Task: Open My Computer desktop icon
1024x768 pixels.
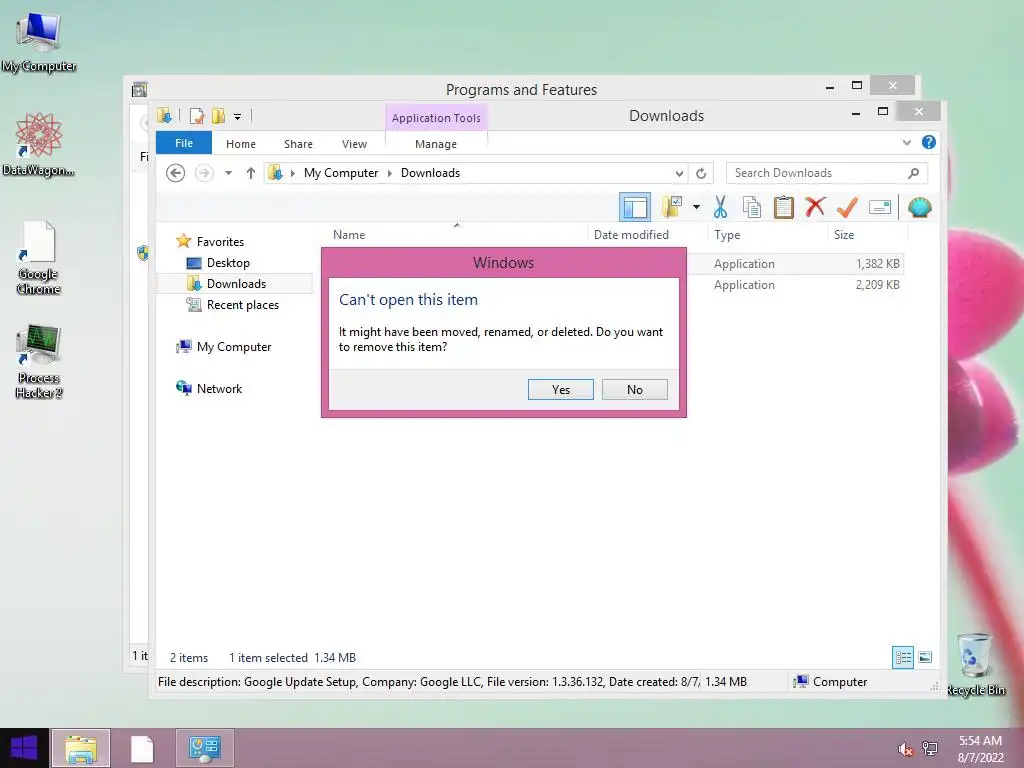Action: pos(39,41)
